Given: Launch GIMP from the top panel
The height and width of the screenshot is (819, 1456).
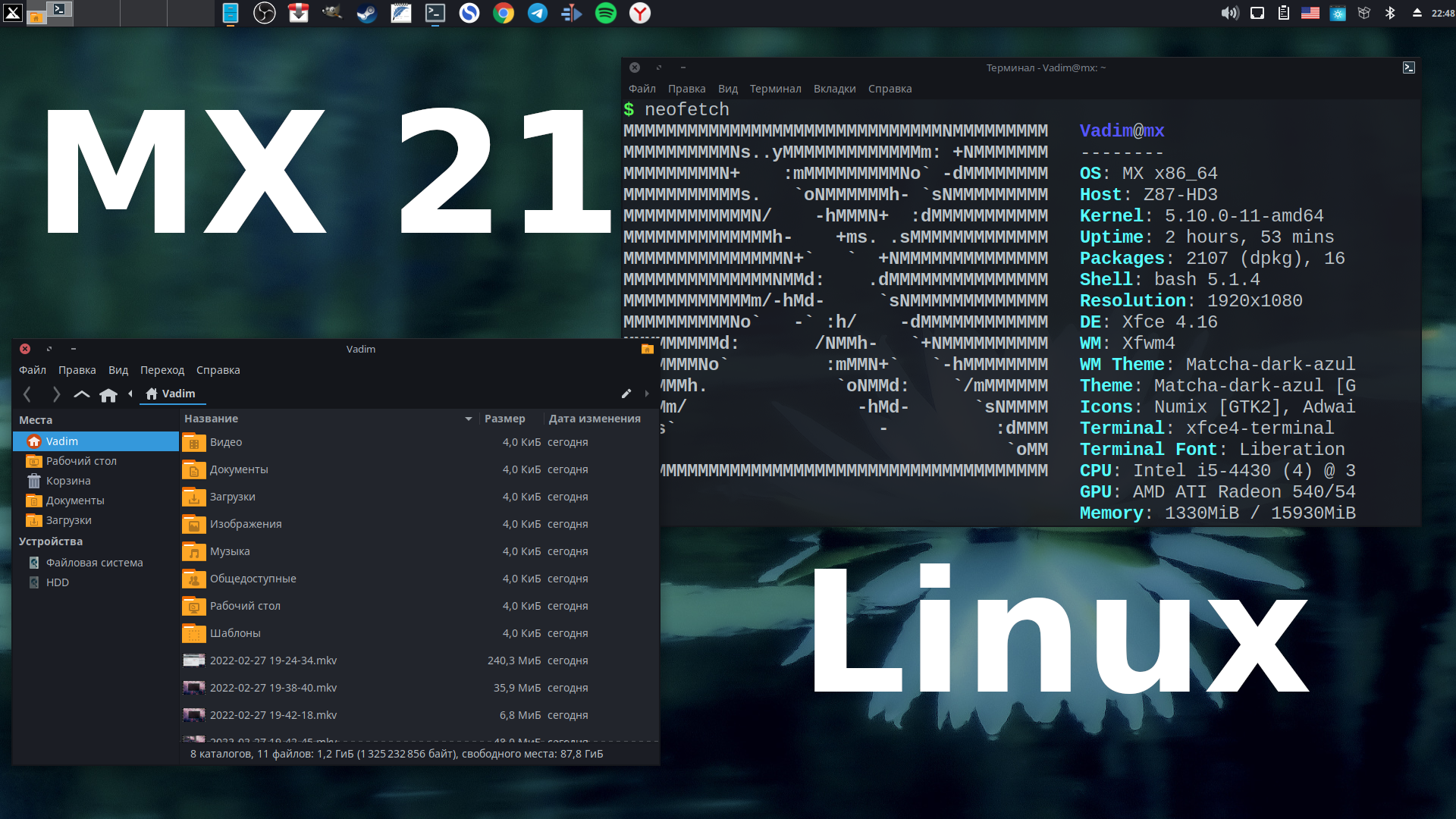Looking at the screenshot, I should (332, 13).
